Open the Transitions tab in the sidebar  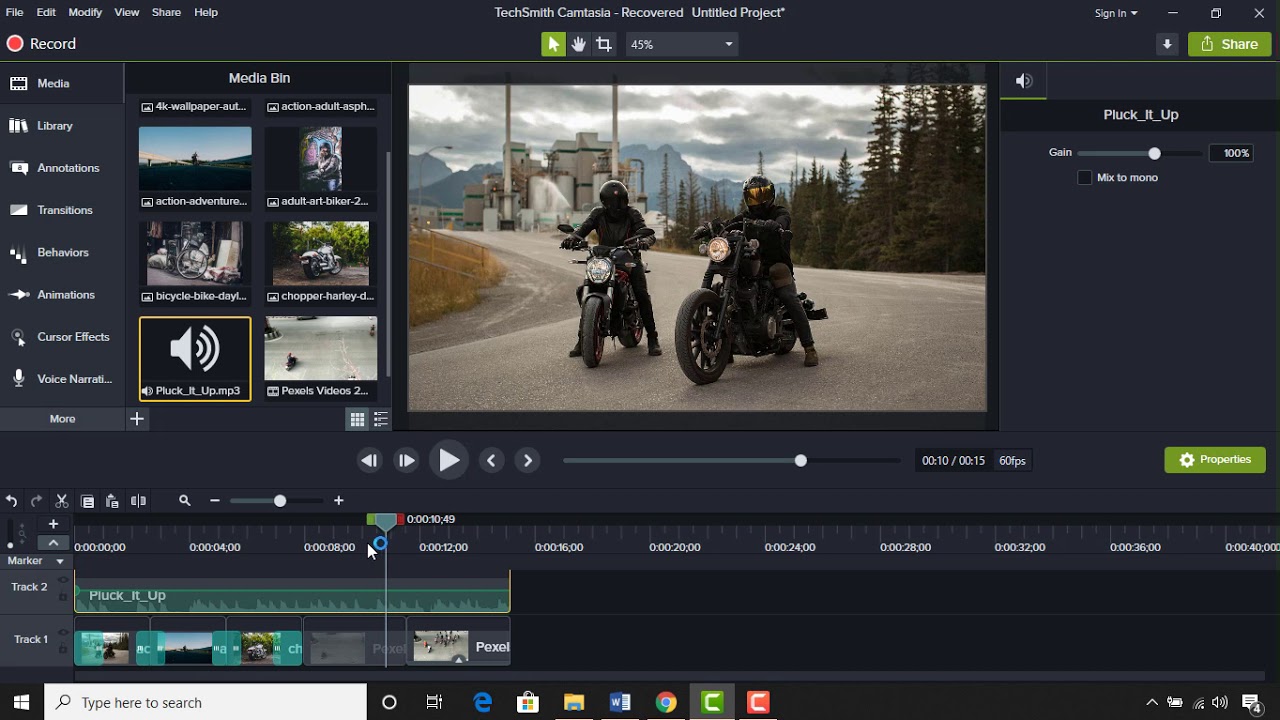64,210
